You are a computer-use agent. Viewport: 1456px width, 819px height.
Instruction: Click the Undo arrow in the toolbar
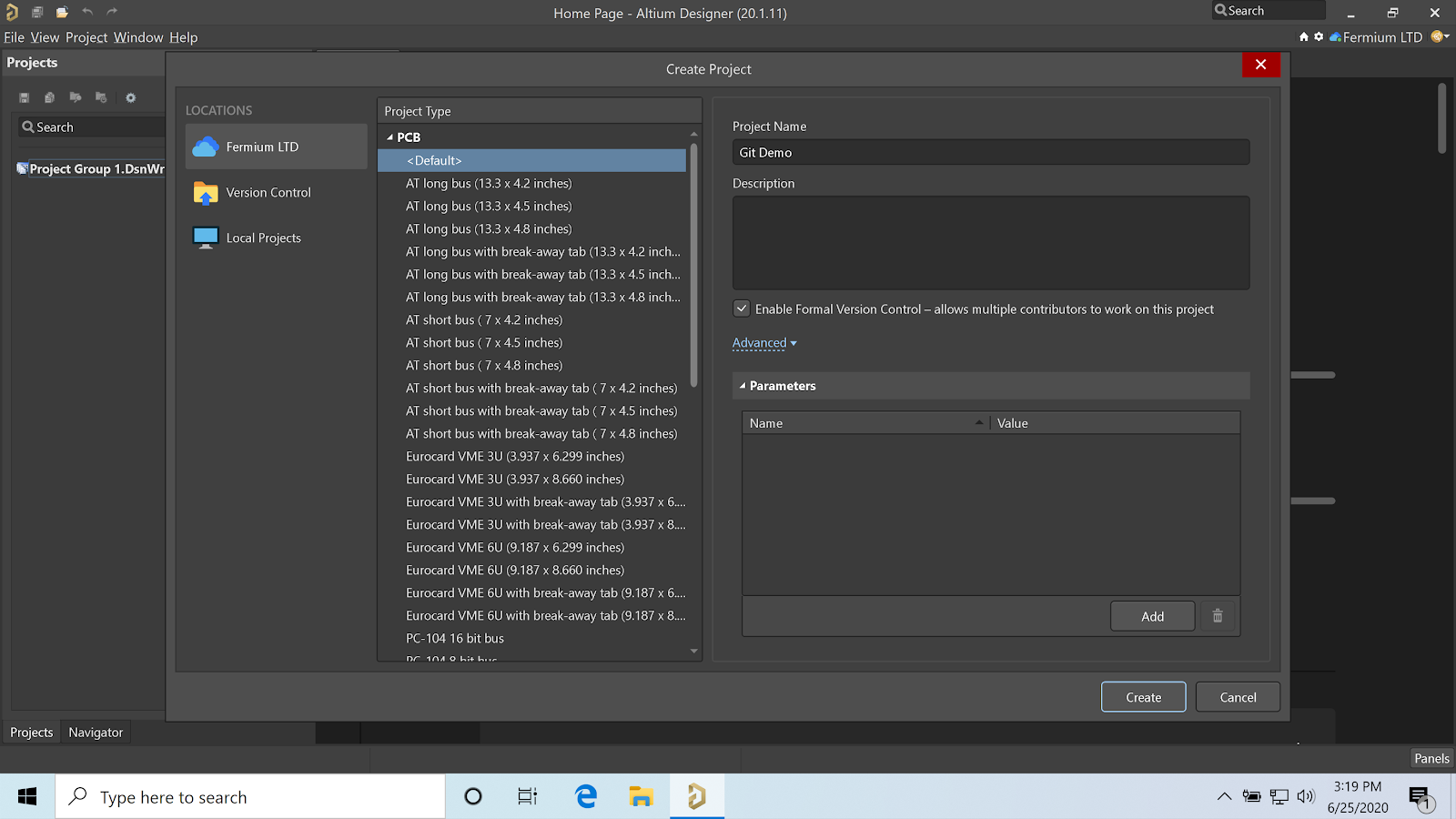pos(86,11)
